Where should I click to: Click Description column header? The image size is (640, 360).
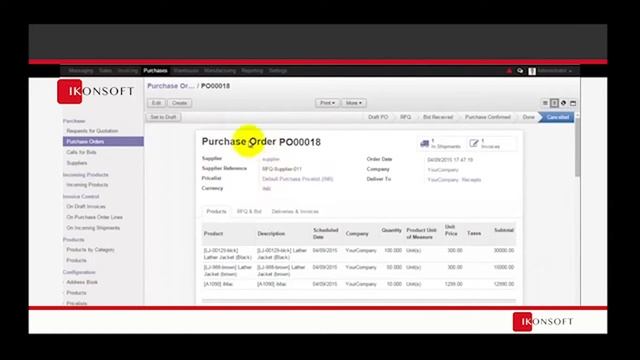pyautogui.click(x=271, y=234)
